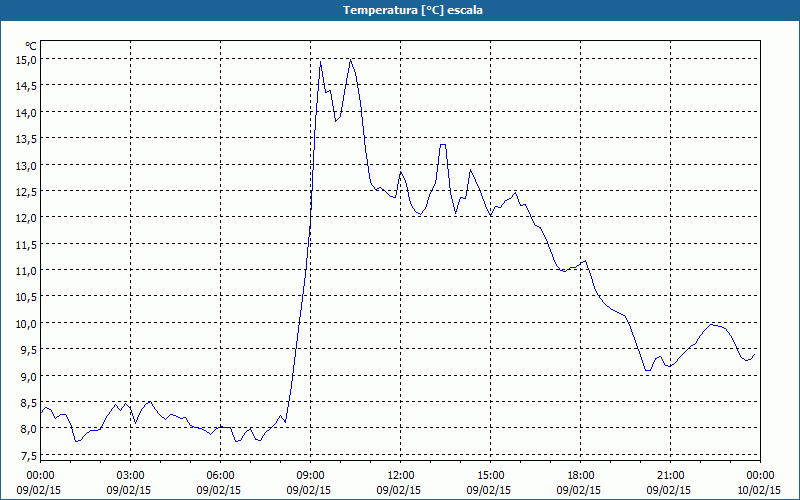800x500 pixels.
Task: Click the 'Temperatura [°C] escala' title bar
Action: pos(400,10)
